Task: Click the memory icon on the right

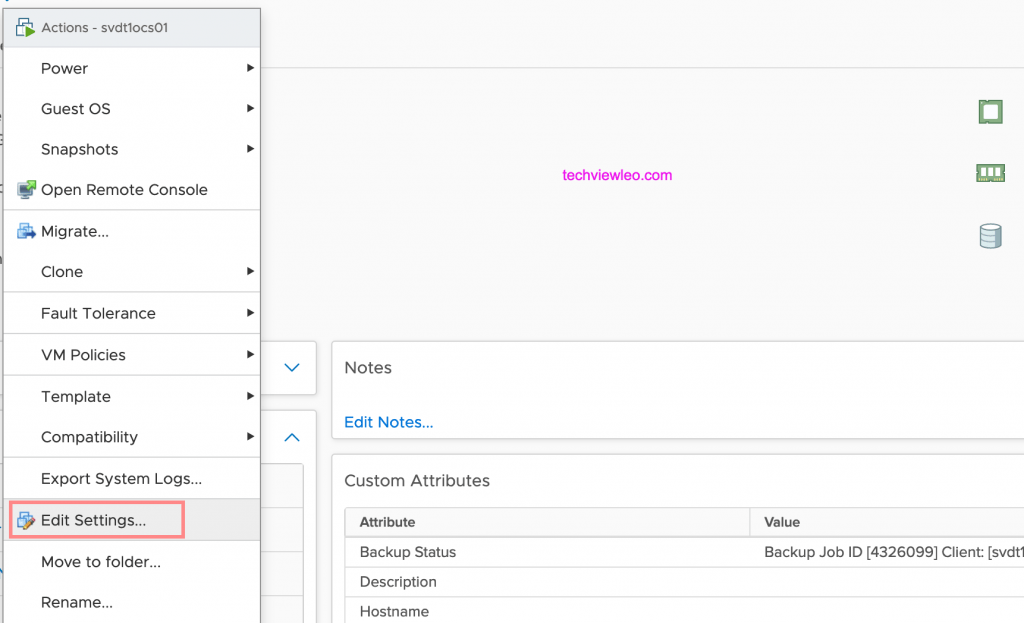Action: tap(990, 172)
